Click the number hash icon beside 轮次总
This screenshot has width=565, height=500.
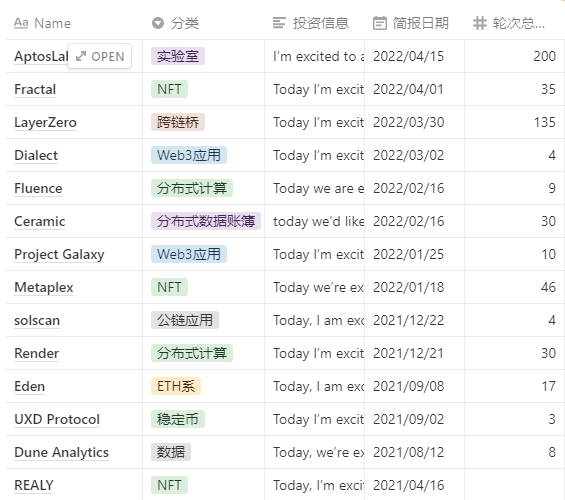tap(480, 23)
